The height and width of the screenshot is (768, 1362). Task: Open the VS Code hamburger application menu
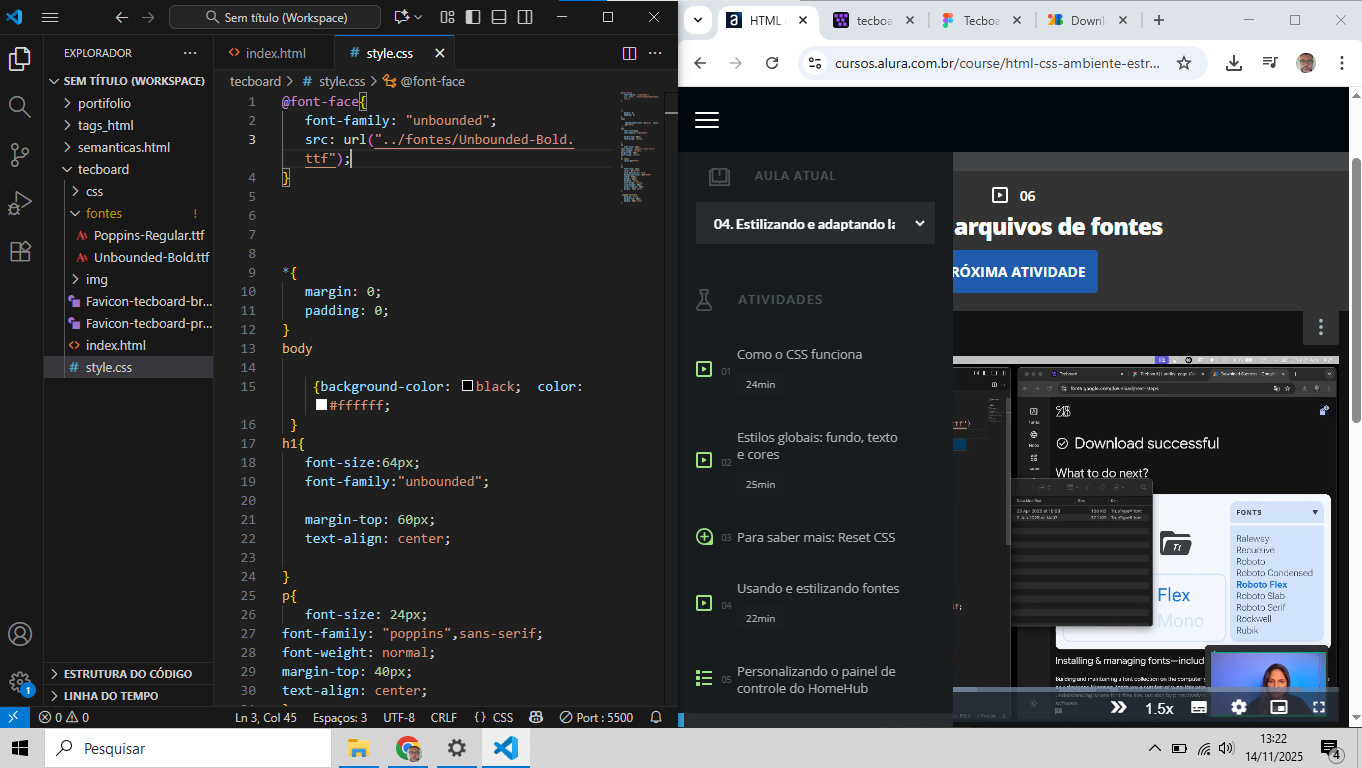pyautogui.click(x=50, y=17)
